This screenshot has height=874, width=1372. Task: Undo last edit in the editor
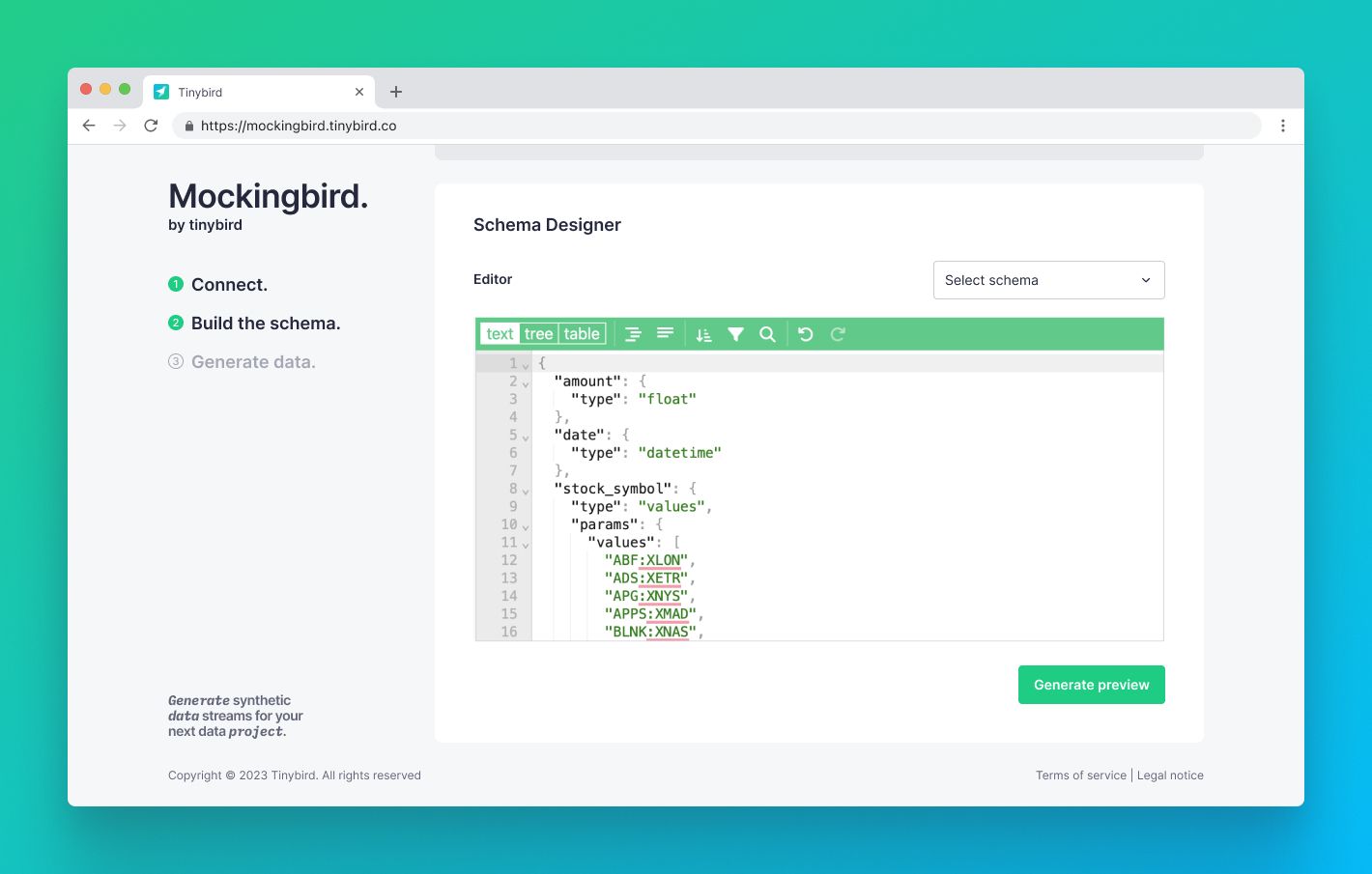coord(806,334)
